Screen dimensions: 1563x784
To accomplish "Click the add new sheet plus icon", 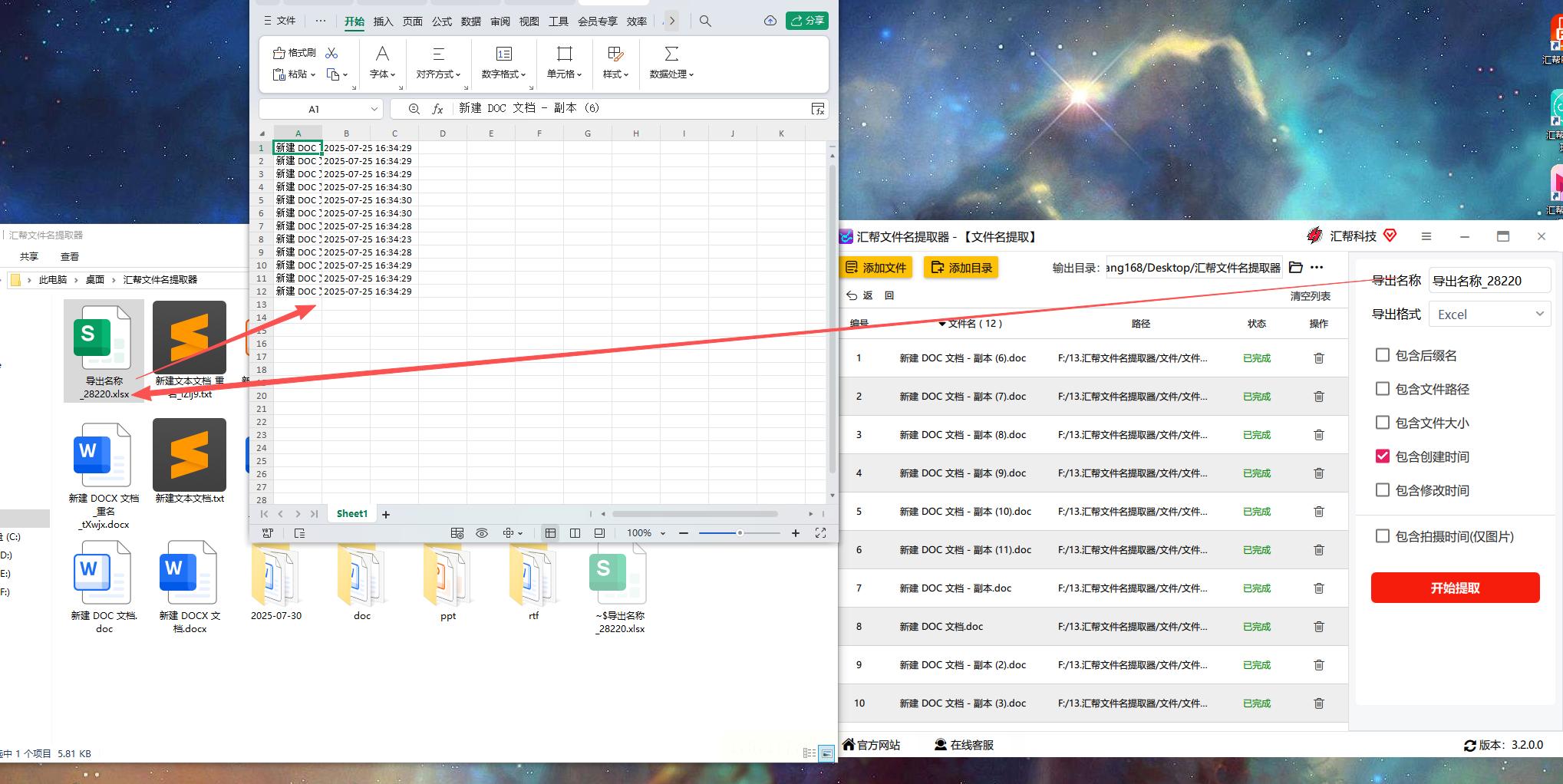I will [x=386, y=514].
